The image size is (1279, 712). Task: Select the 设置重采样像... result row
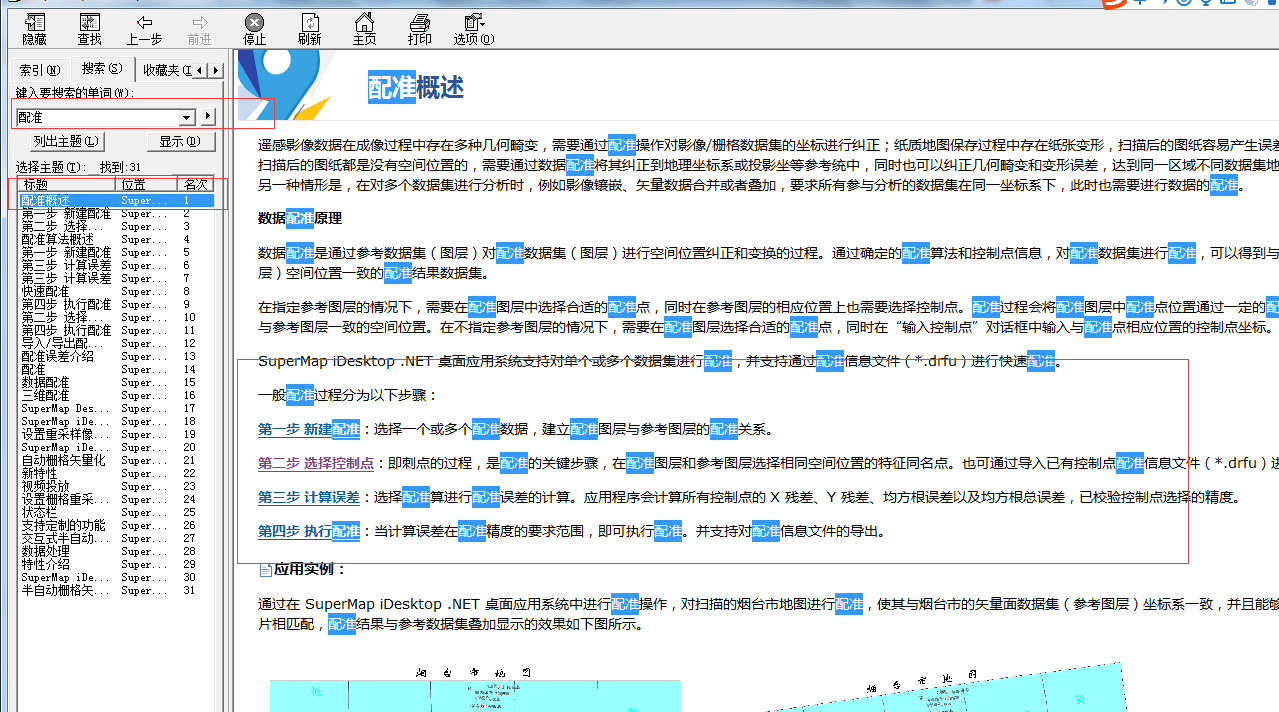click(116, 435)
